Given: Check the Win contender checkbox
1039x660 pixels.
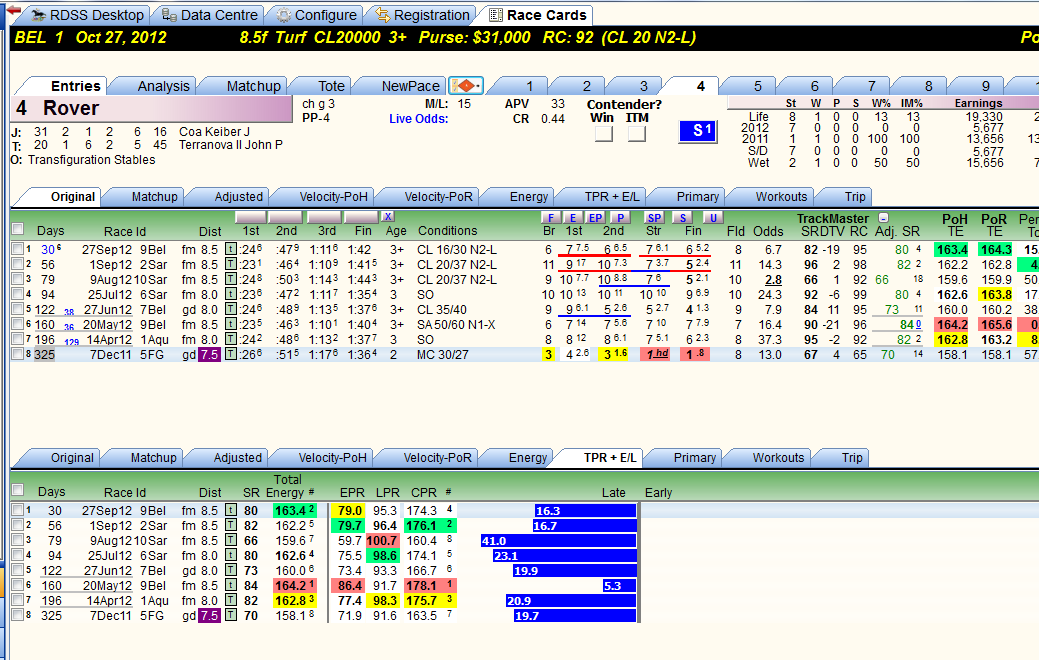Looking at the screenshot, I should 604,134.
